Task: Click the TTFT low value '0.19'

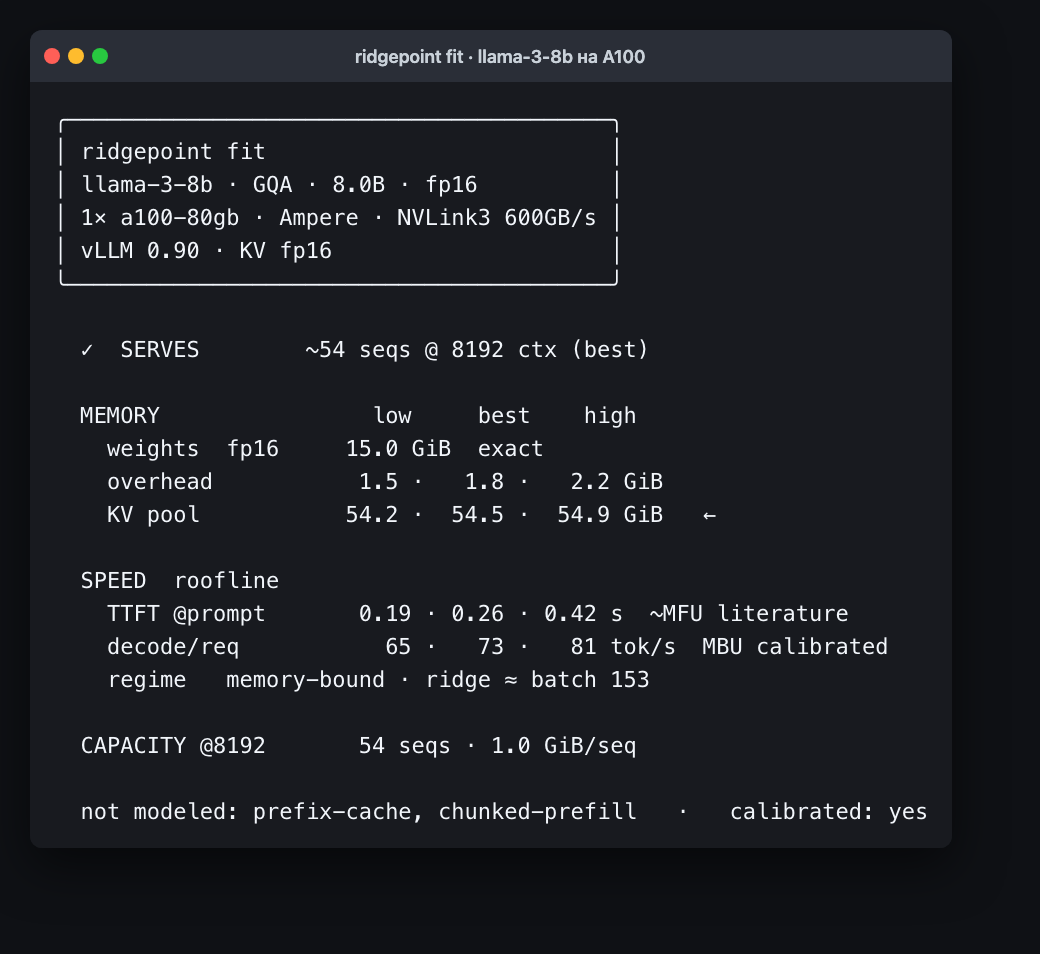Action: pyautogui.click(x=385, y=614)
